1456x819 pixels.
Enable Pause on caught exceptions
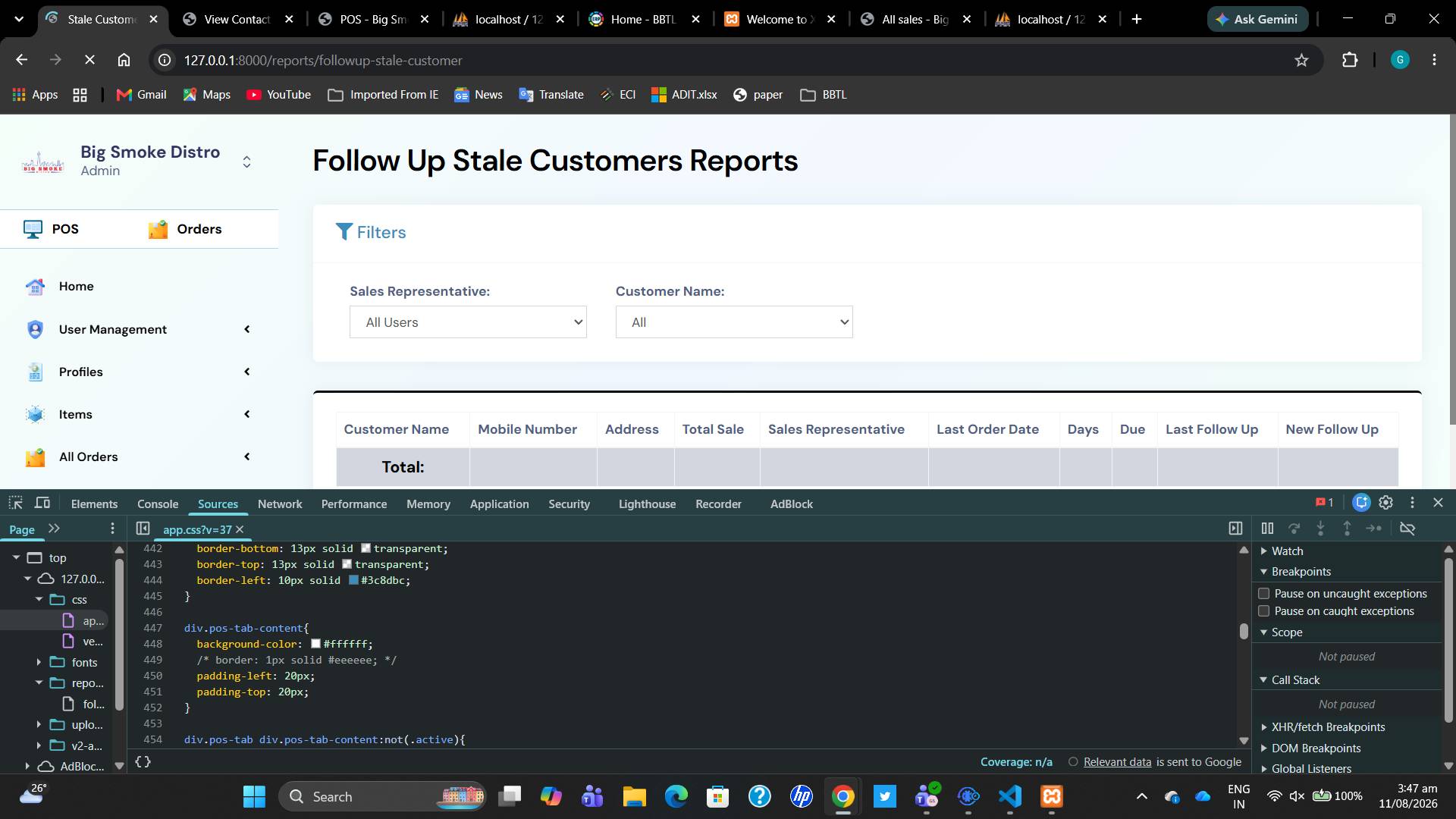1263,610
